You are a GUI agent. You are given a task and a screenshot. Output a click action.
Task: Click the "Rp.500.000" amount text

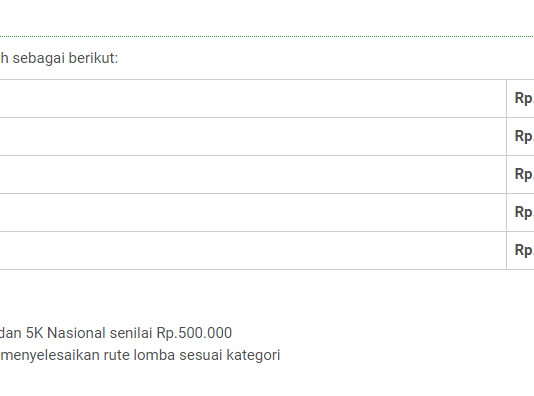(194, 333)
